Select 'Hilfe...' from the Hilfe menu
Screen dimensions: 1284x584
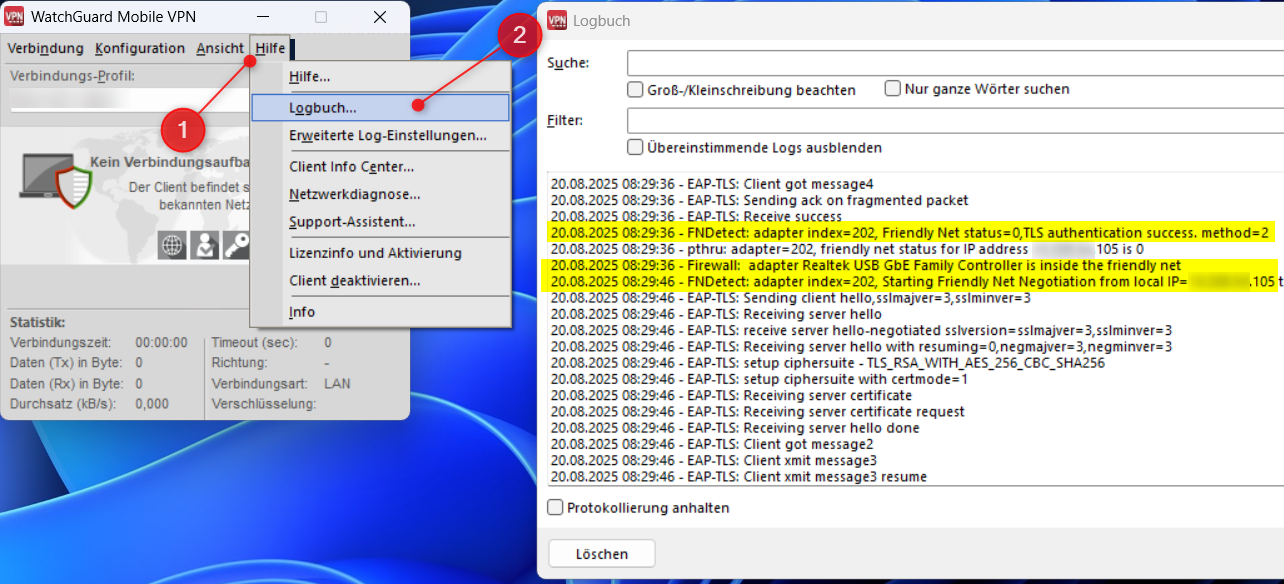[x=380, y=77]
